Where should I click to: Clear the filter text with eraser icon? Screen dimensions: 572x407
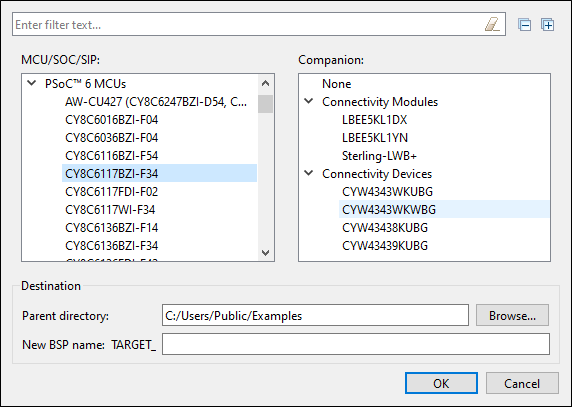pos(492,24)
